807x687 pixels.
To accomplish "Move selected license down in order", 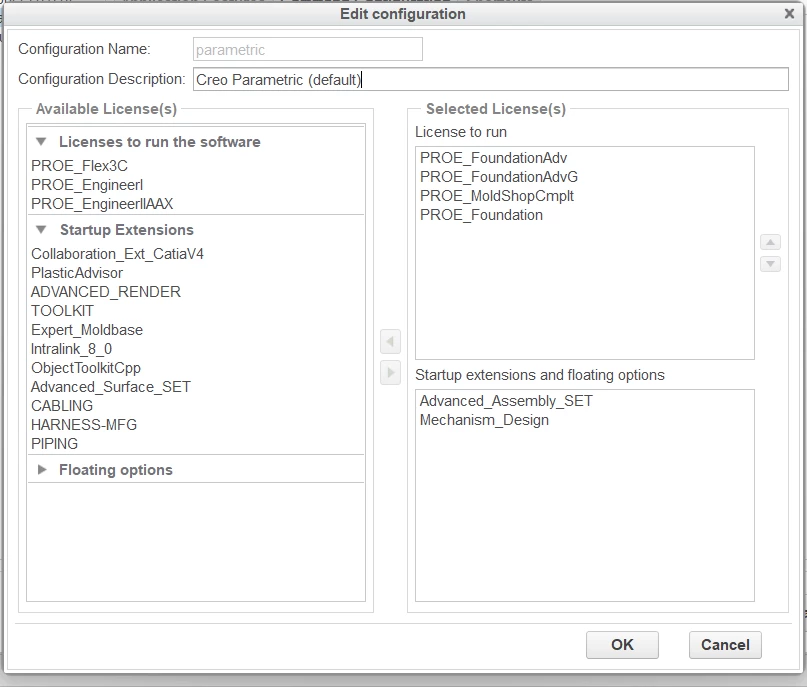I will (770, 265).
